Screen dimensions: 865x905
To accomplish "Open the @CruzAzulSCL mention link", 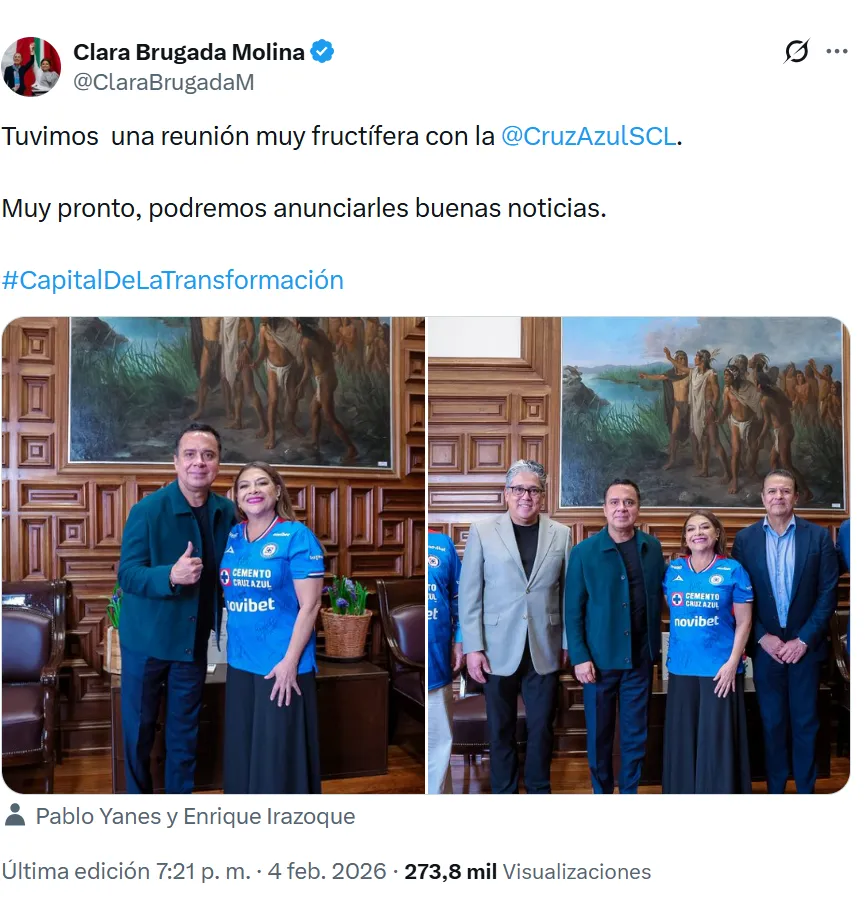I will [589, 137].
